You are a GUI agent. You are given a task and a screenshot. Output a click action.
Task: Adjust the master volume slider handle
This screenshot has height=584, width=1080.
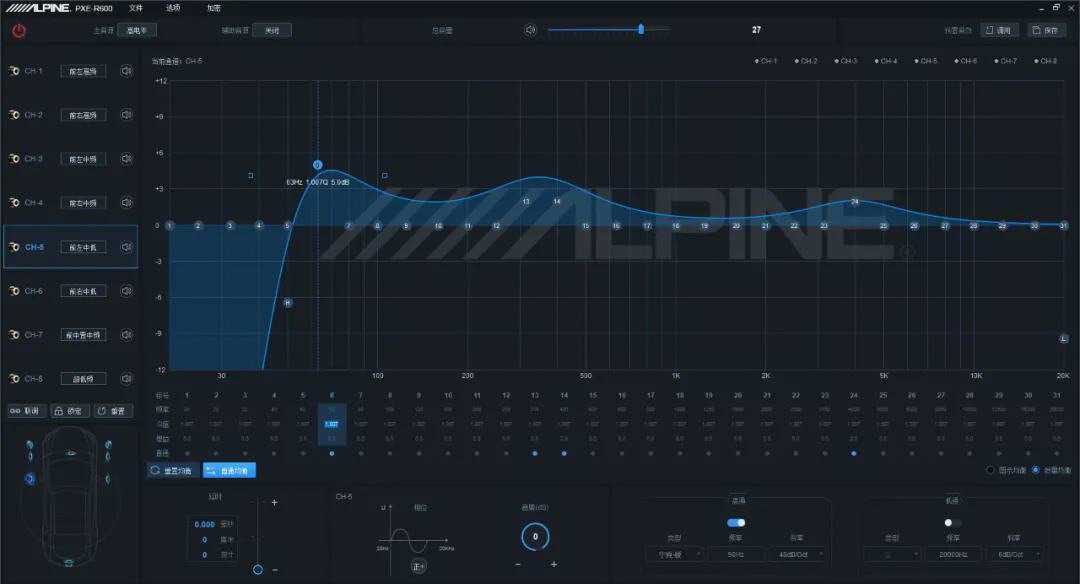pyautogui.click(x=641, y=29)
